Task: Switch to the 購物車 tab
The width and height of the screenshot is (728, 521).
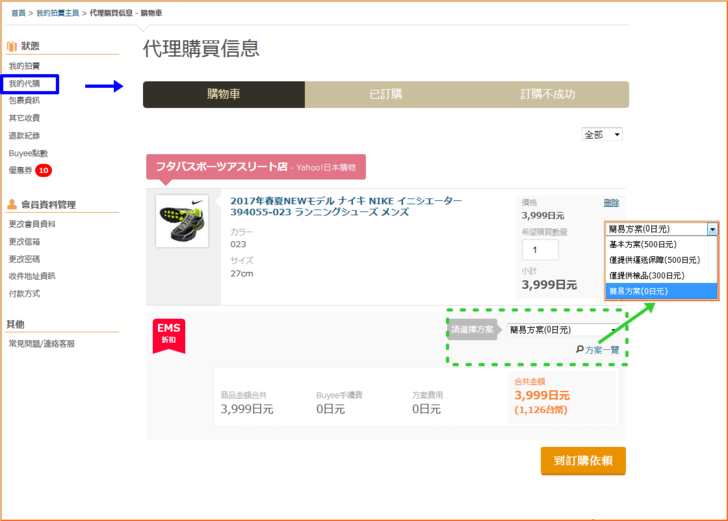Action: point(224,94)
